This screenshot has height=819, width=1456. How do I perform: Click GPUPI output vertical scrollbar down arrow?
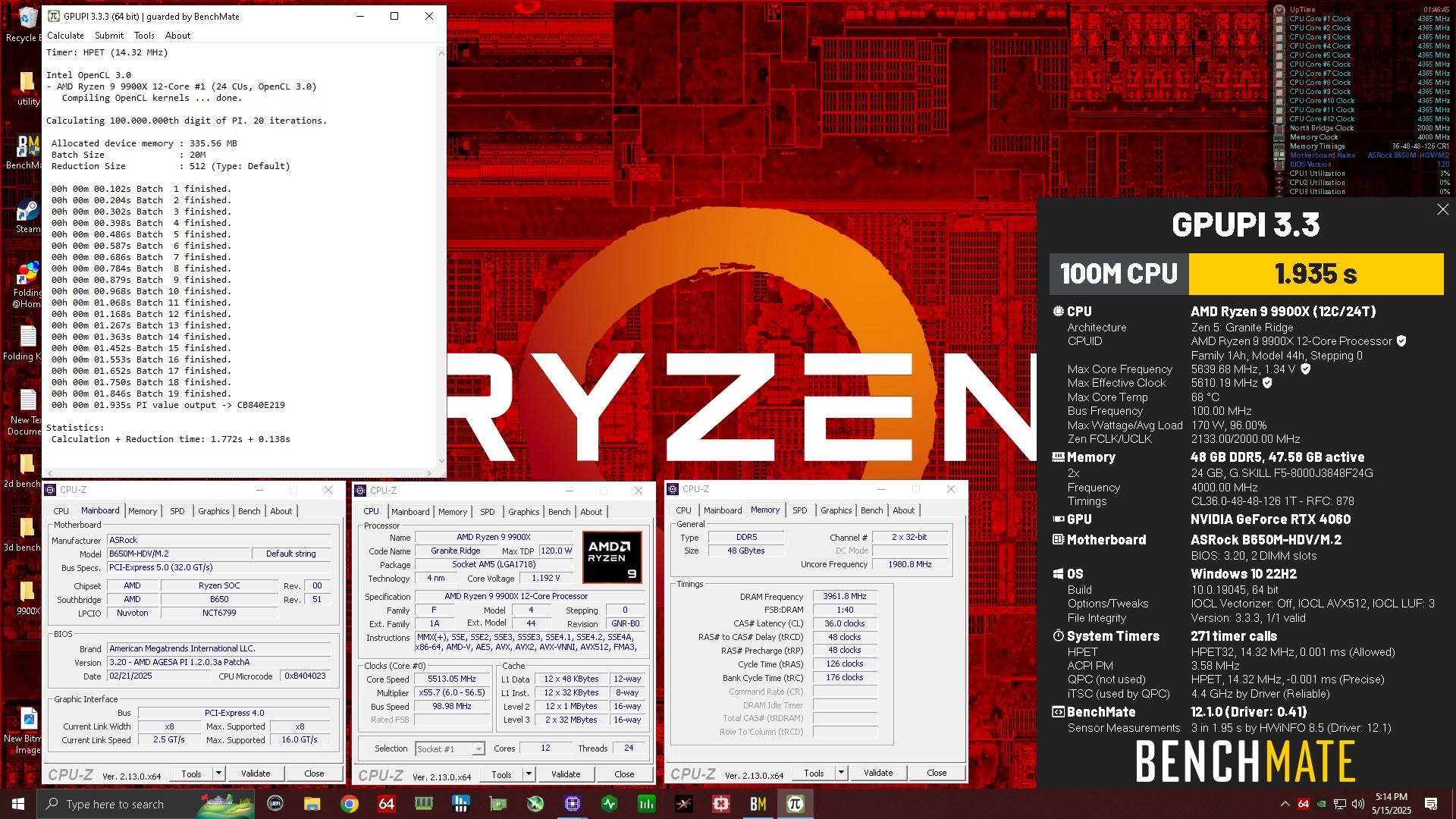pyautogui.click(x=441, y=460)
